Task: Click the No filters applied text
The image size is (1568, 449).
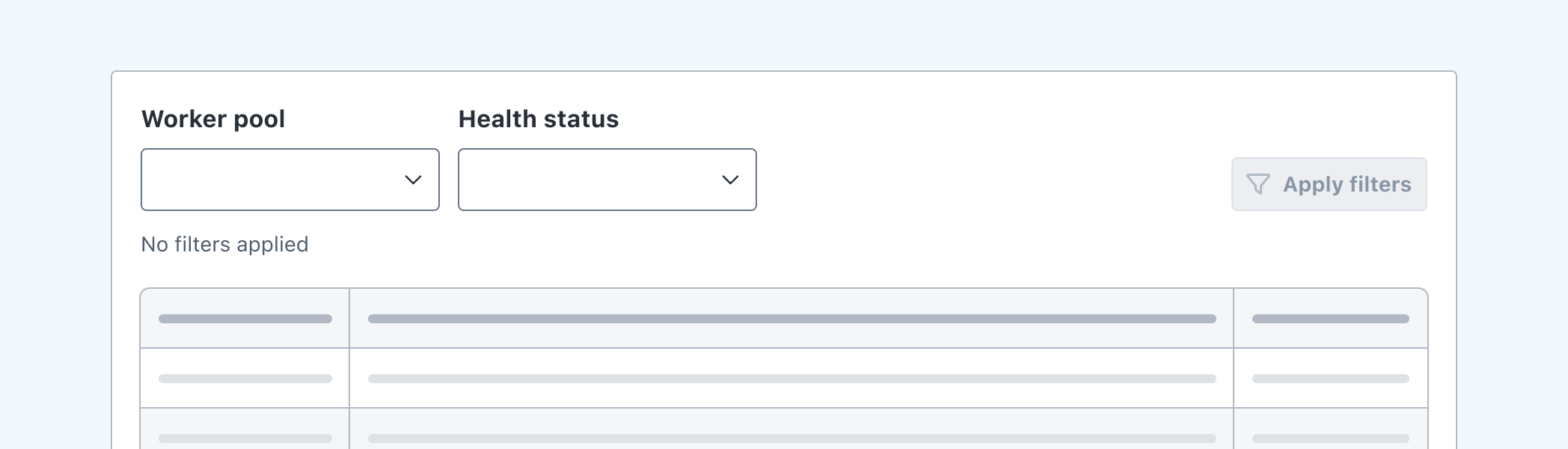Action: click(x=224, y=245)
